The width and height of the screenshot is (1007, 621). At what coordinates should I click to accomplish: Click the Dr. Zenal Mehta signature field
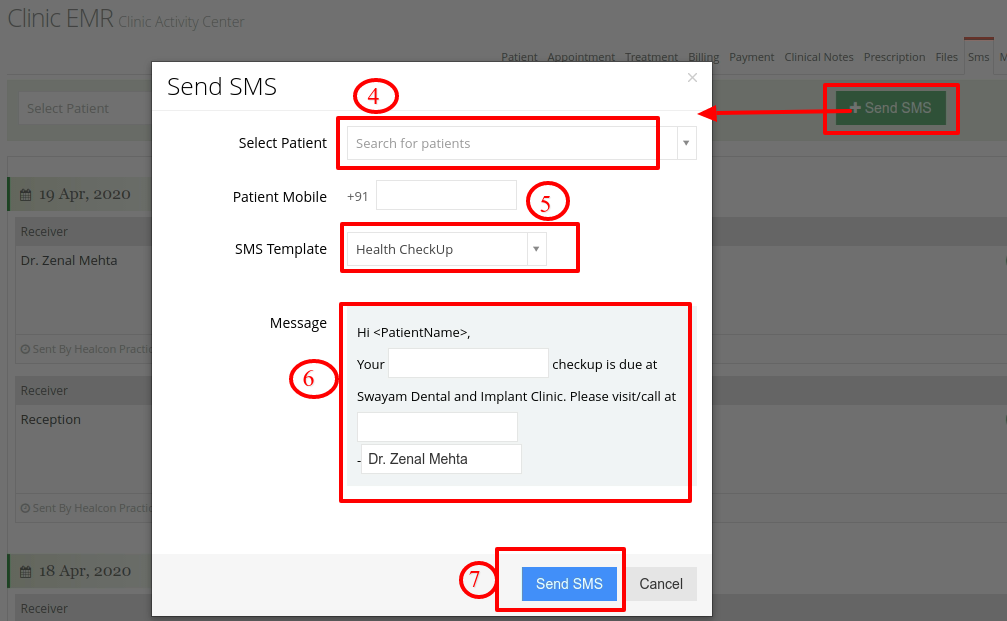click(441, 459)
